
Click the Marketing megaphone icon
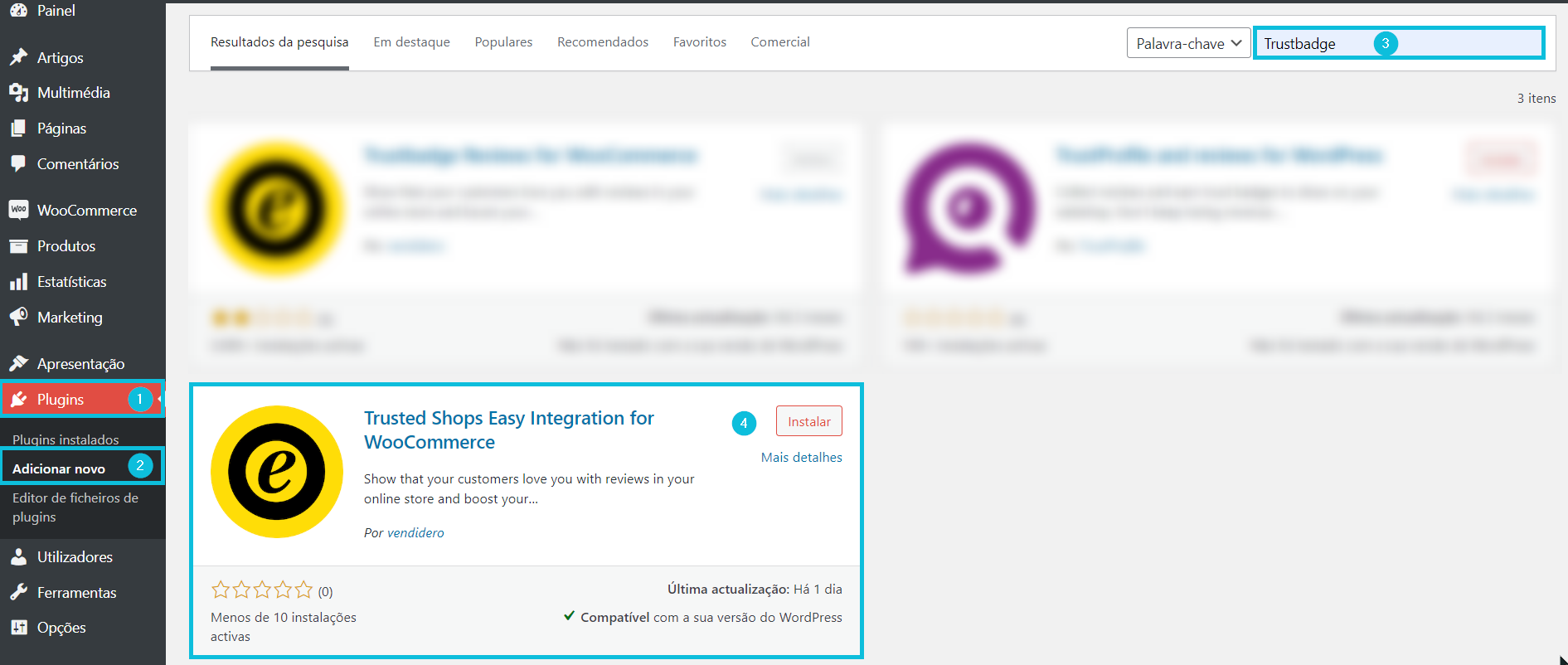click(18, 317)
